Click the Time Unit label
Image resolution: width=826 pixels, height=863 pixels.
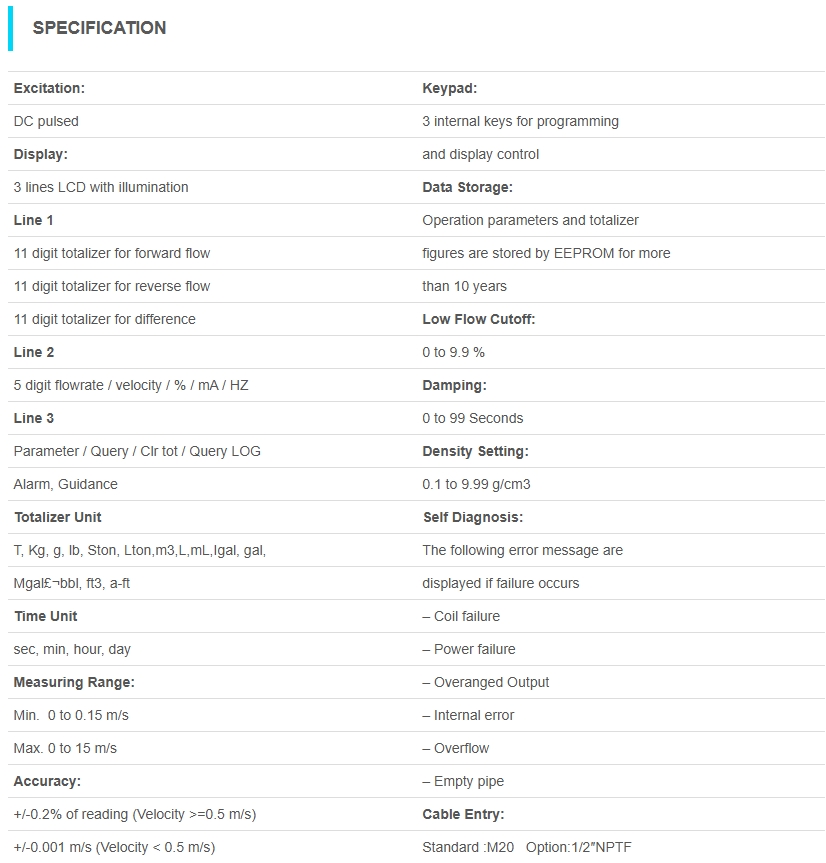pyautogui.click(x=45, y=616)
